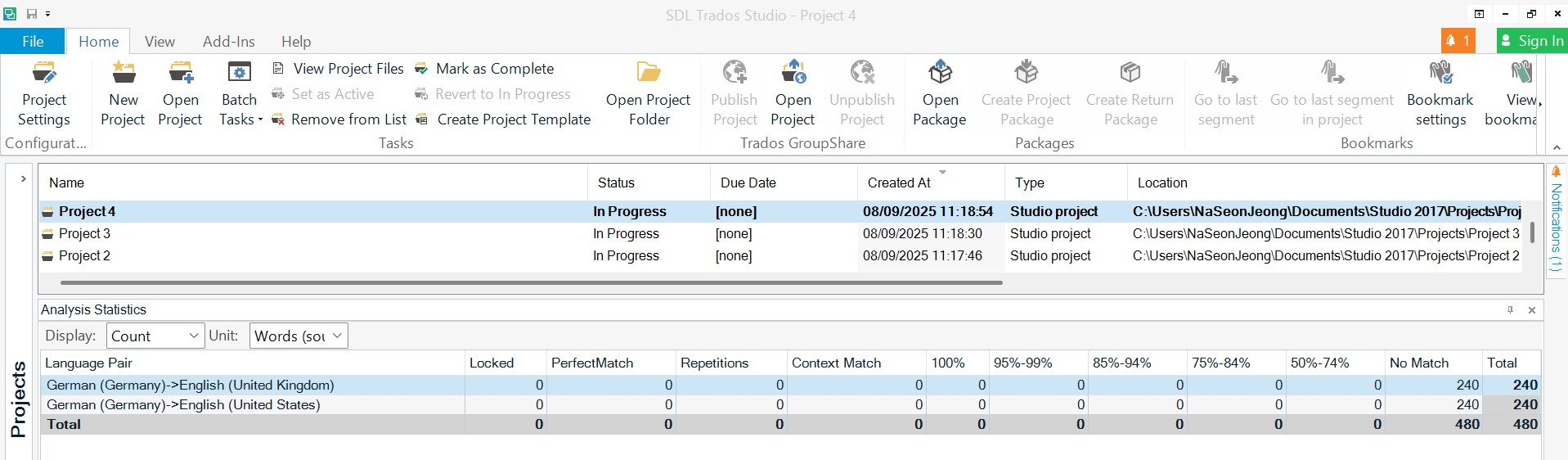
Task: Create a New Project
Action: (123, 94)
